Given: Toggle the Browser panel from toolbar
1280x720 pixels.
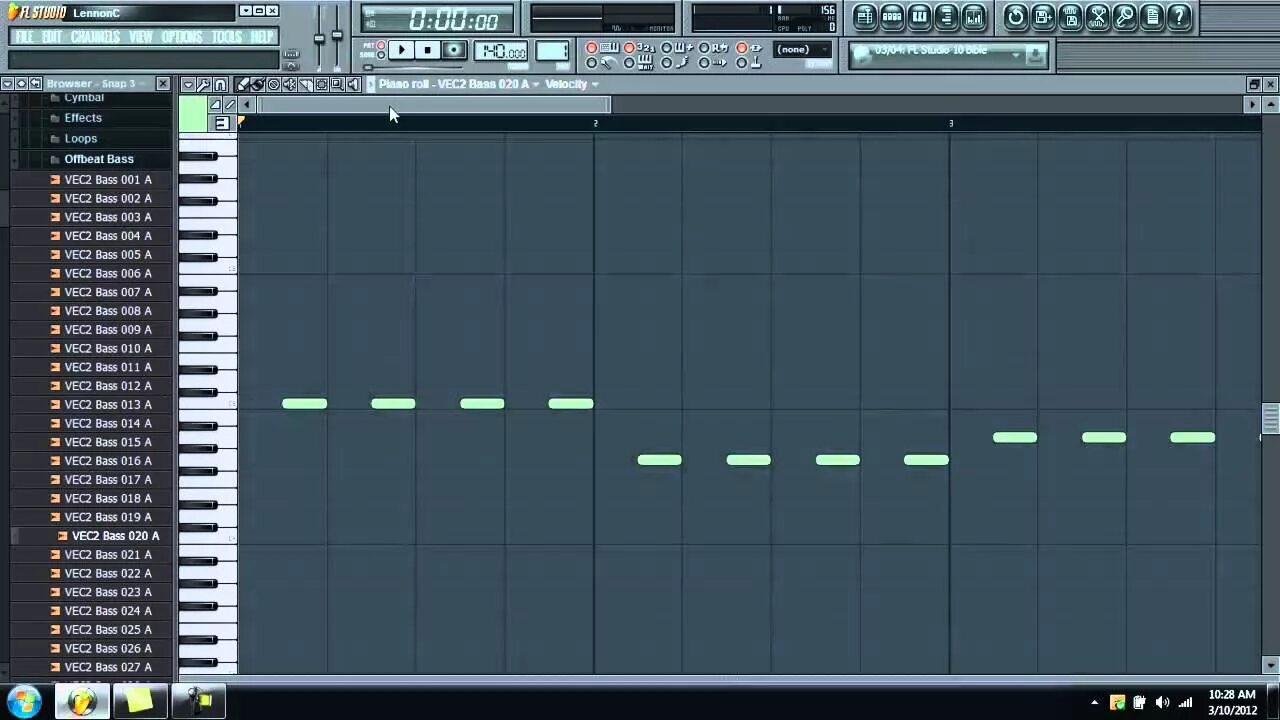Looking at the screenshot, I should [946, 16].
